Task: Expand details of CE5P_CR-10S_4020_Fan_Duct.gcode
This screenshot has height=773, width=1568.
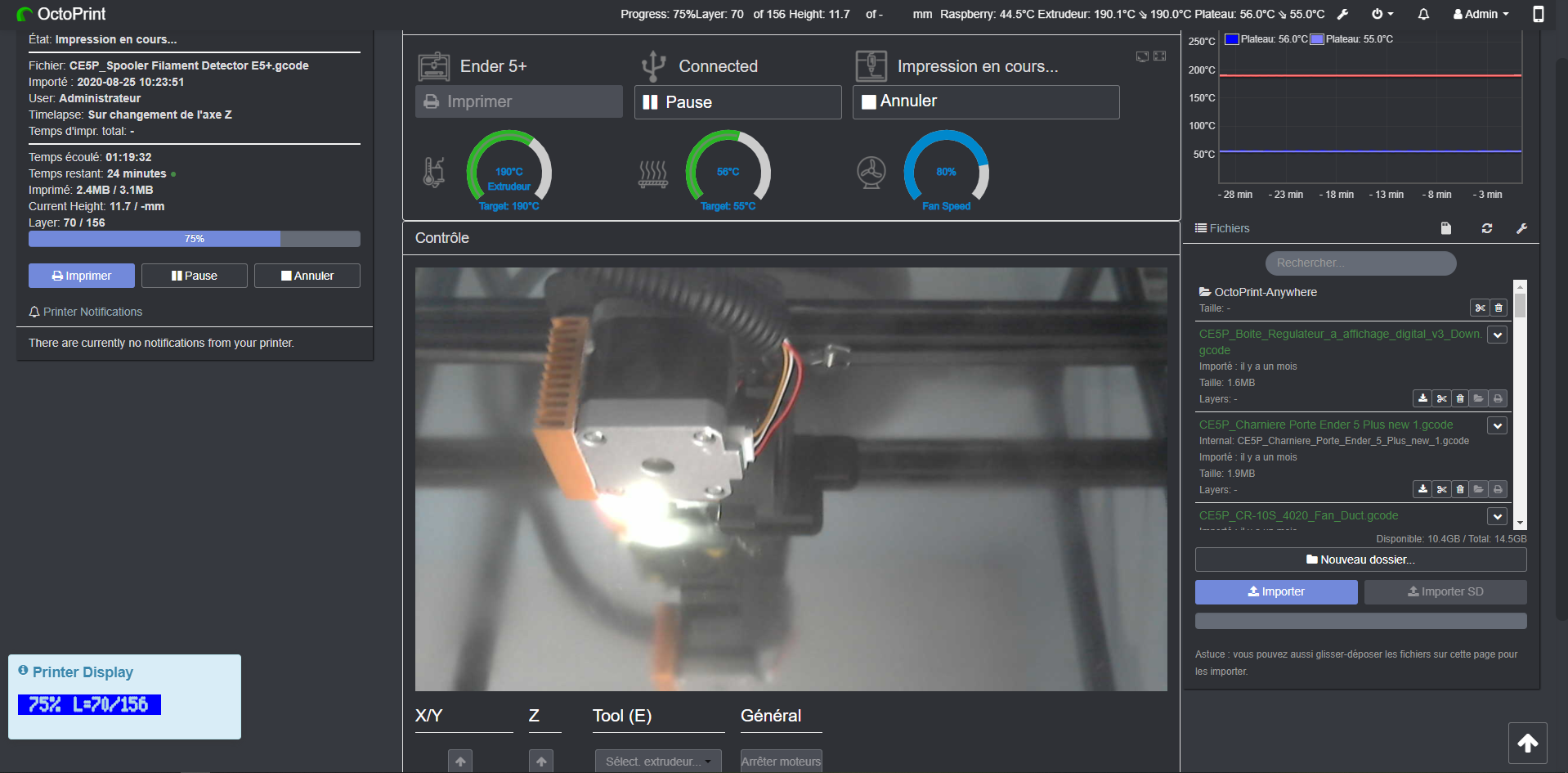Action: [1497, 516]
